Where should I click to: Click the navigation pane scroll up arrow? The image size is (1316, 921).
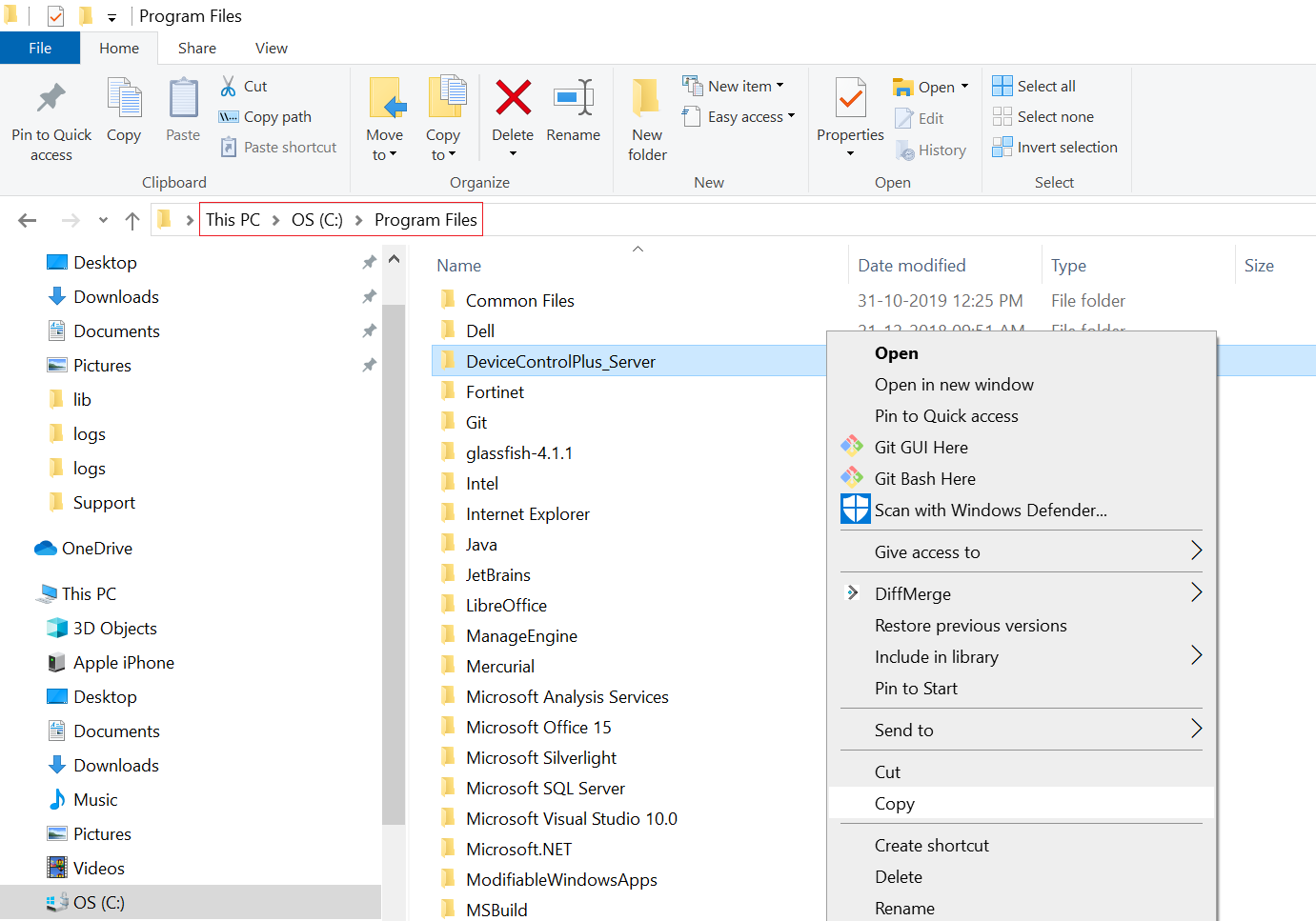tap(394, 259)
